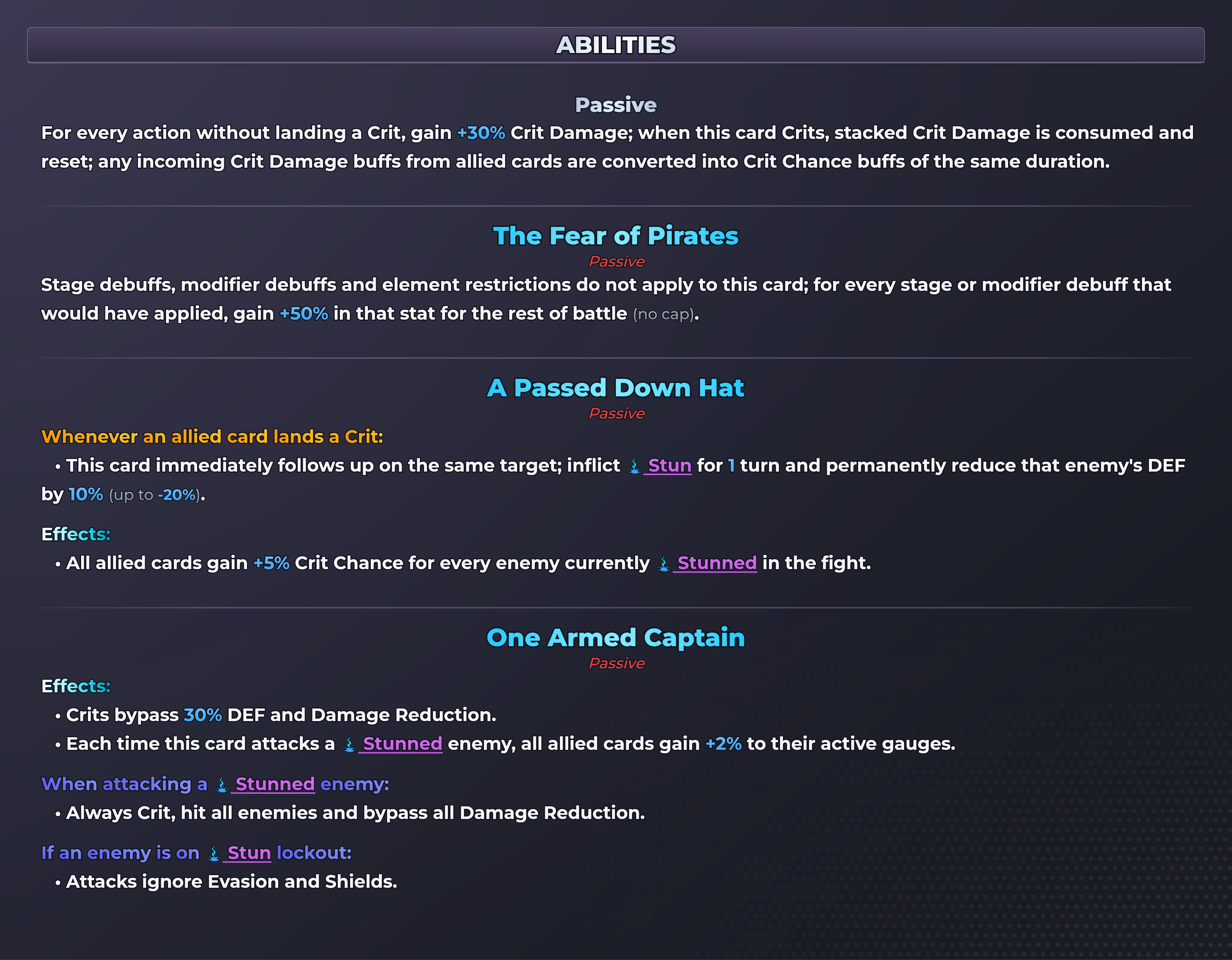Click red 'Passive' label under The Fear of Pirates
1232x960 pixels.
[617, 262]
